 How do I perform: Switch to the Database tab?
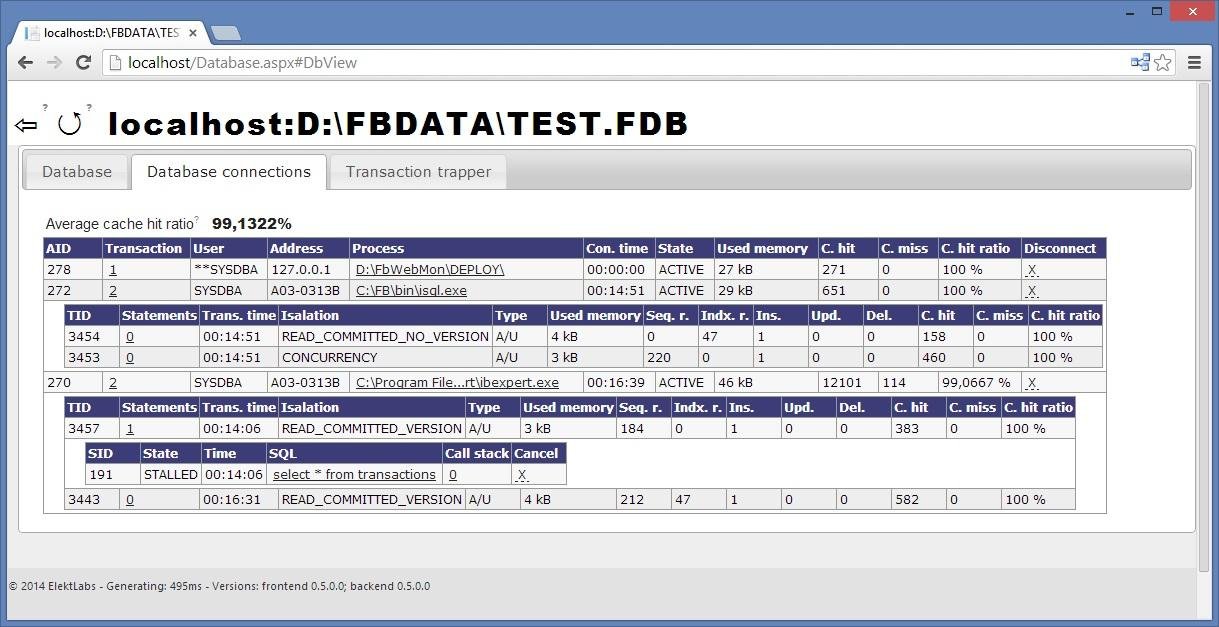tap(75, 172)
